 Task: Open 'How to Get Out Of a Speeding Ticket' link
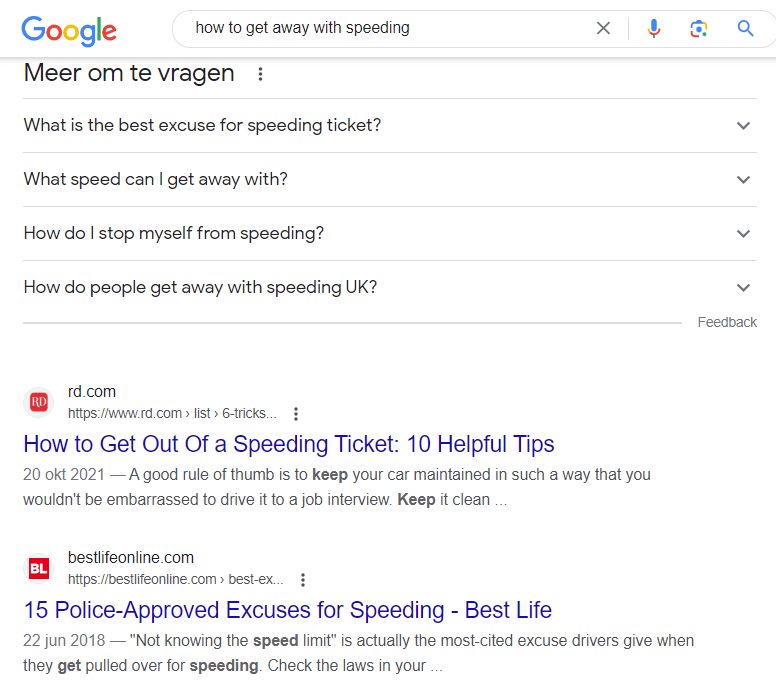click(x=289, y=444)
